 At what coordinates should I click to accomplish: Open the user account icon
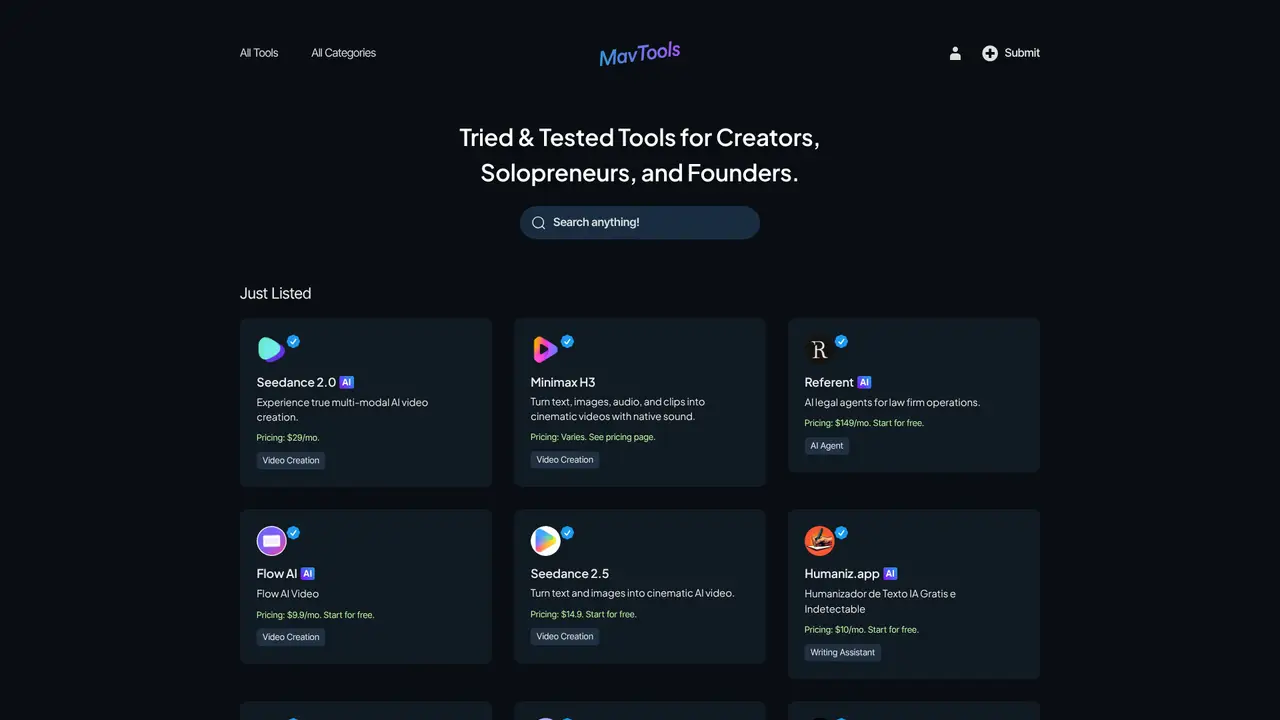tap(955, 53)
